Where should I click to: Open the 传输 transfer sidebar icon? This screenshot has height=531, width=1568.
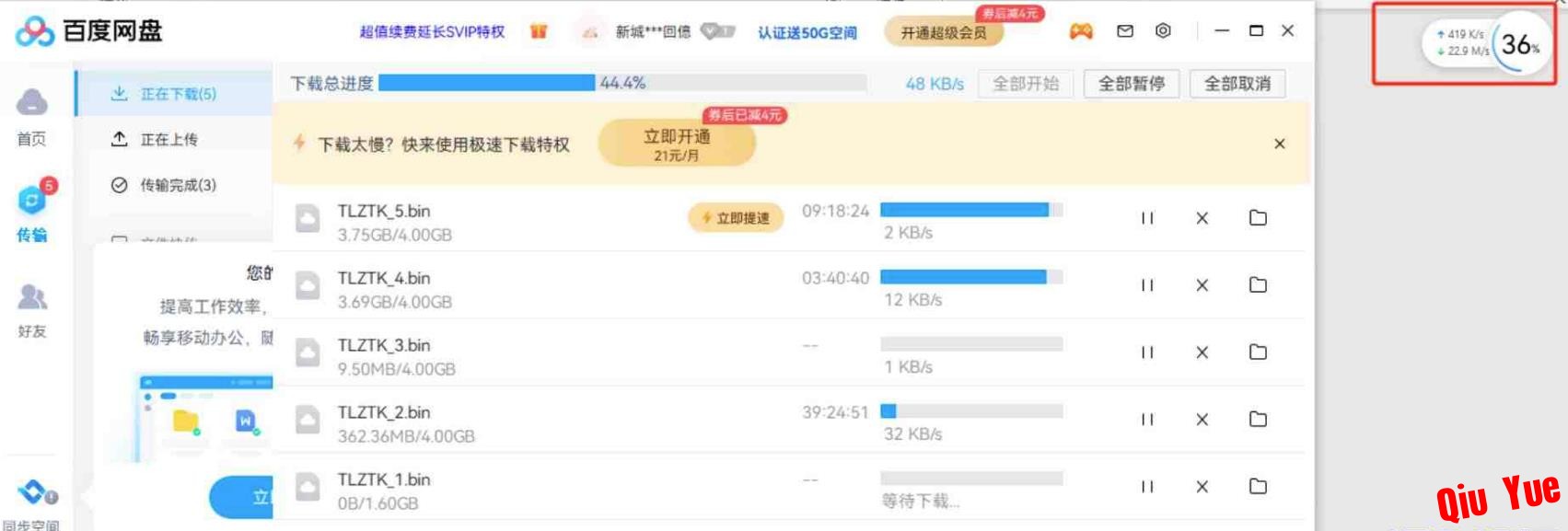(32, 211)
